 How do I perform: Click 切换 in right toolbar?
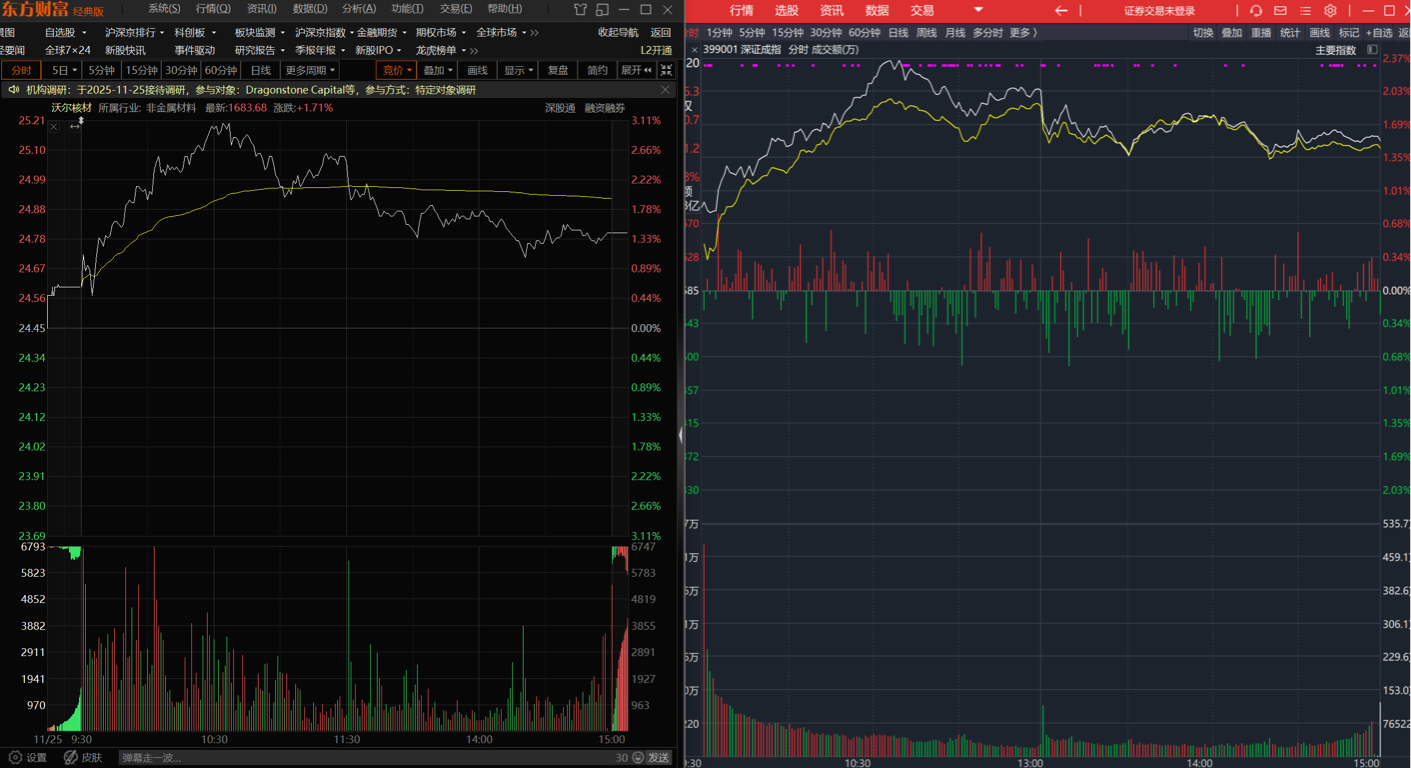tap(1203, 33)
